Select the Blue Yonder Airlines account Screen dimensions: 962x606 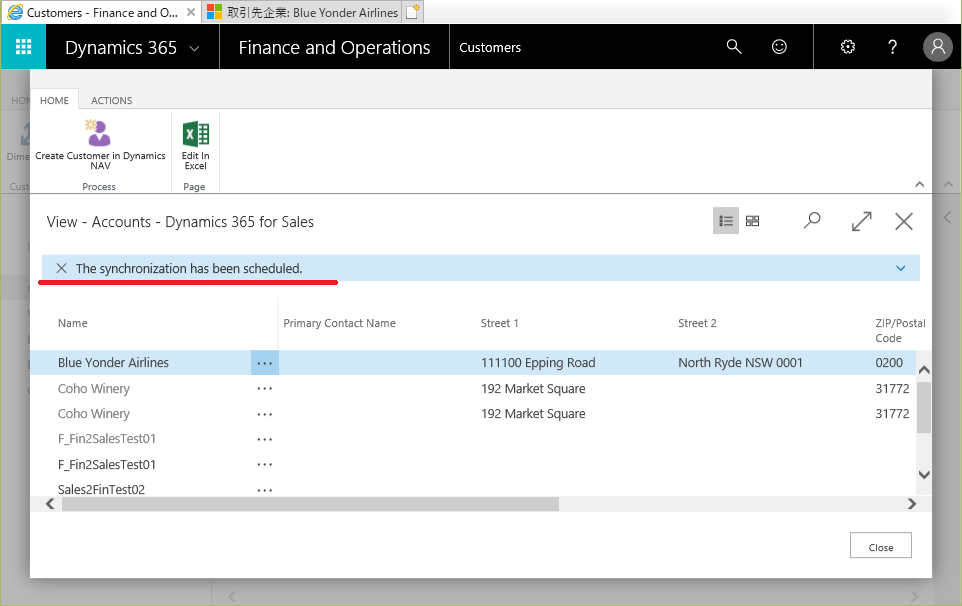(x=113, y=362)
